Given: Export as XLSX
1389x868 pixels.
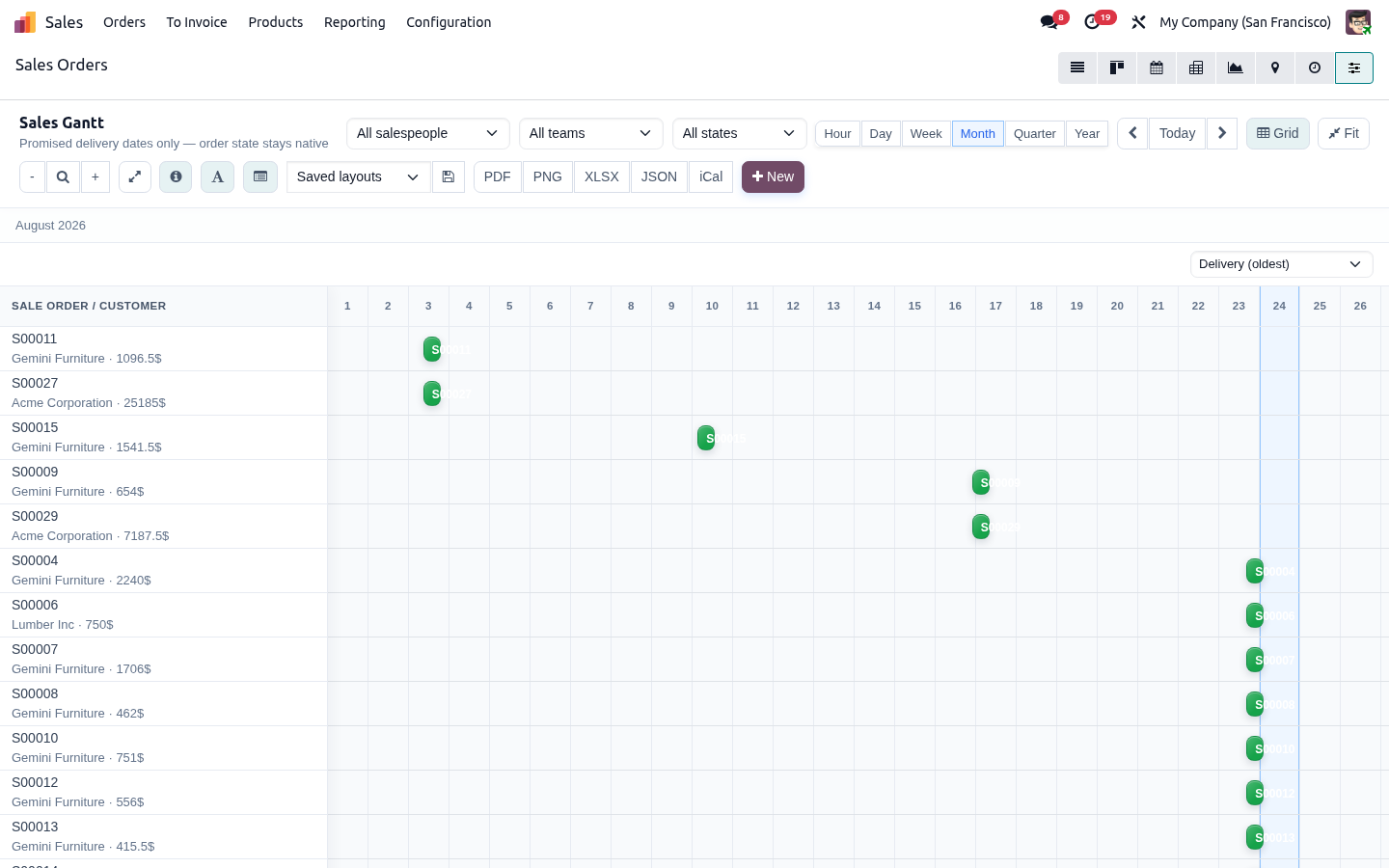Looking at the screenshot, I should [x=602, y=176].
